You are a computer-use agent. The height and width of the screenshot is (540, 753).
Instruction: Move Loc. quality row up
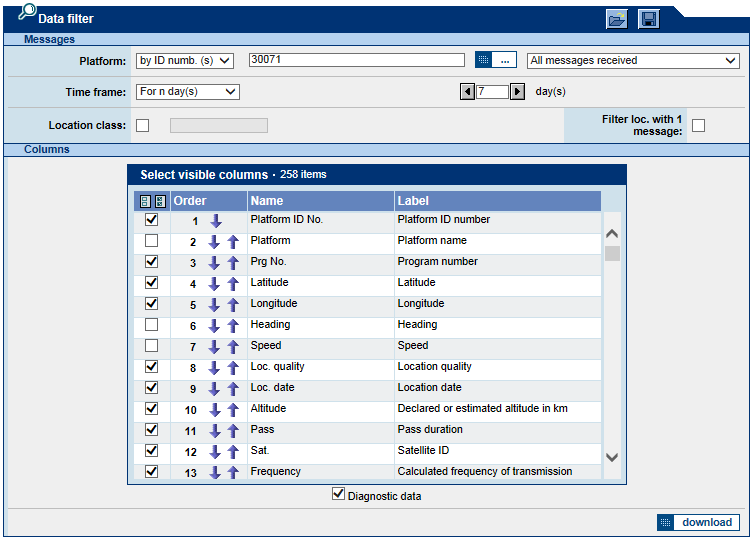coord(233,368)
